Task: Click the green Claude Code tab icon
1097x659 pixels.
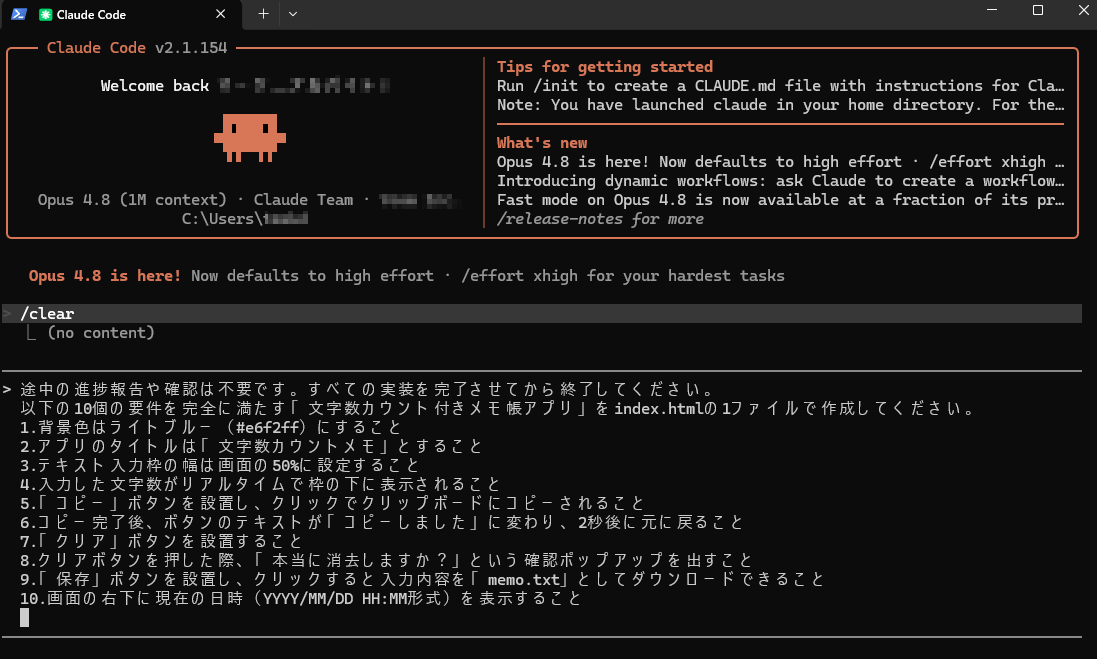Action: (x=45, y=15)
